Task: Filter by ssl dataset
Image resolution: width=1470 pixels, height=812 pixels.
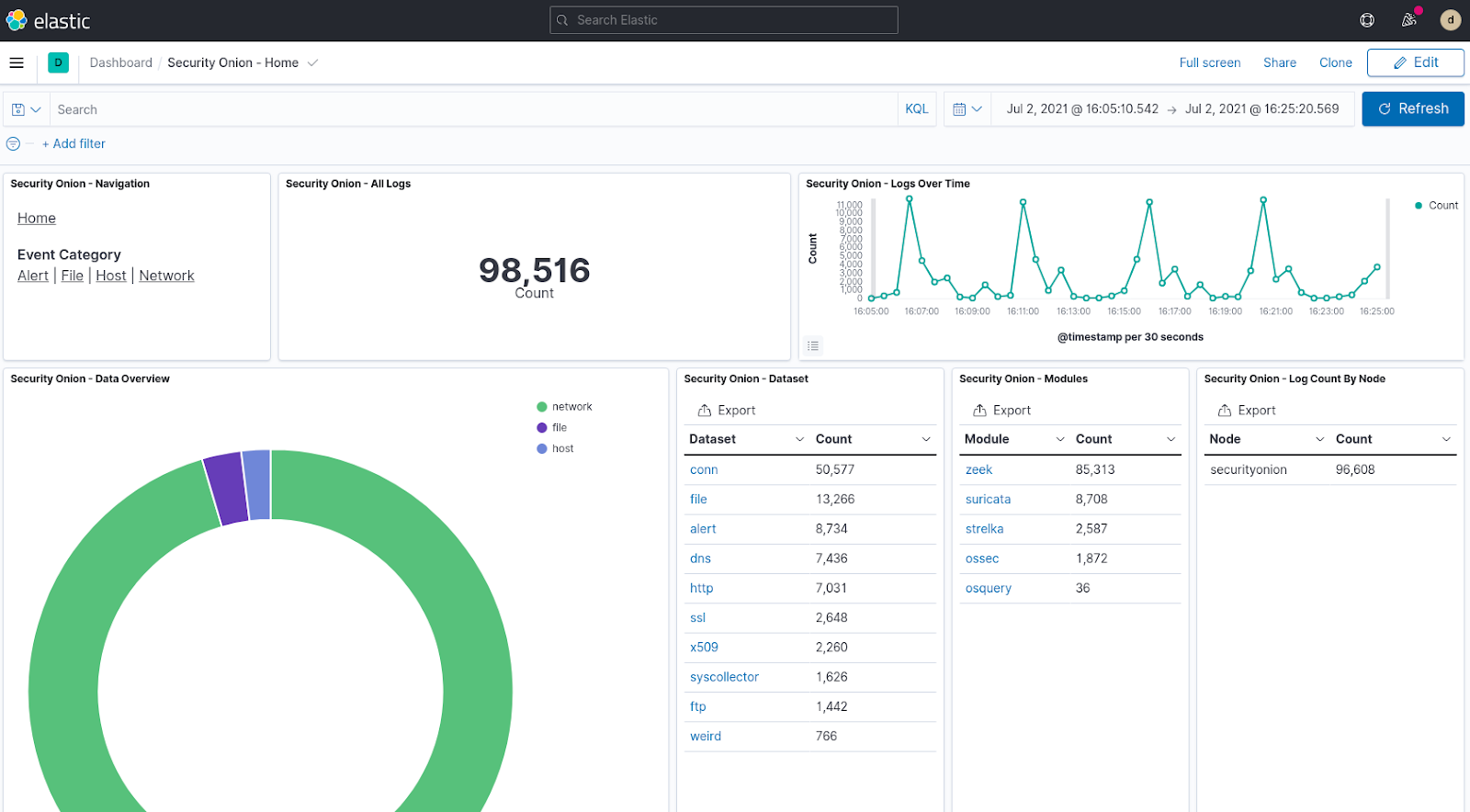Action: (697, 618)
